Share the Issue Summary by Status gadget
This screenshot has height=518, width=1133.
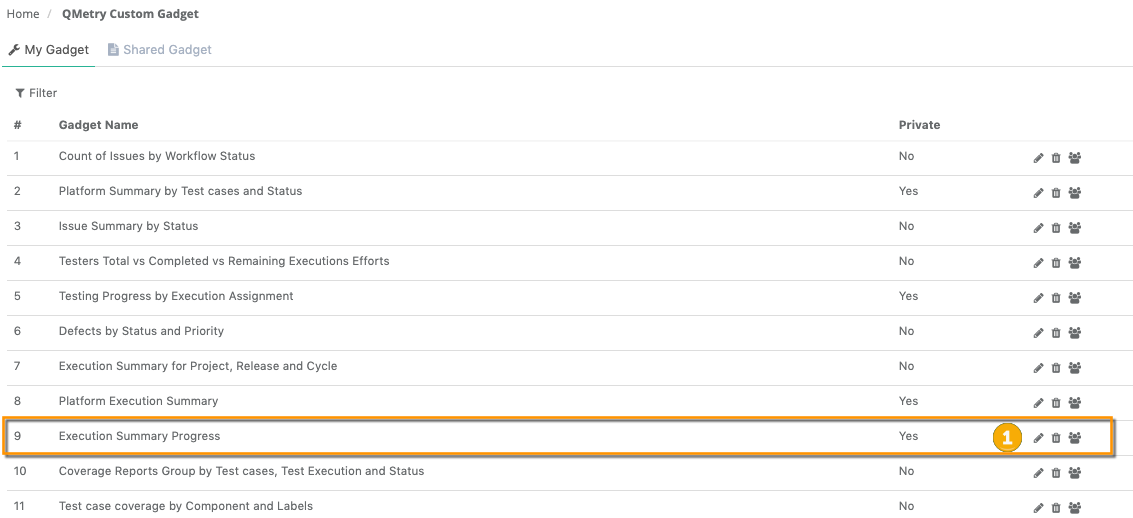click(1075, 228)
